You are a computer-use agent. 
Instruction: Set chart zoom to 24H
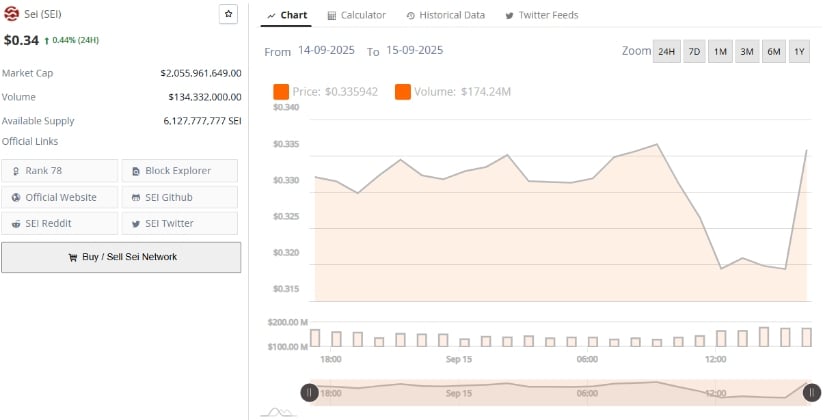[667, 52]
